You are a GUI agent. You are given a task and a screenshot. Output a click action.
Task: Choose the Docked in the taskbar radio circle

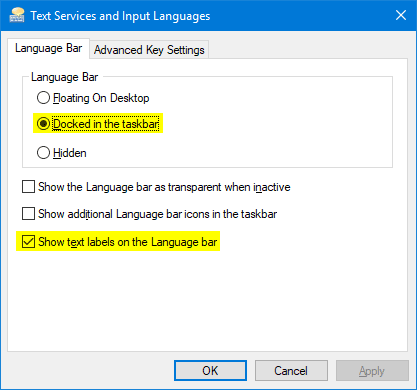tap(43, 124)
